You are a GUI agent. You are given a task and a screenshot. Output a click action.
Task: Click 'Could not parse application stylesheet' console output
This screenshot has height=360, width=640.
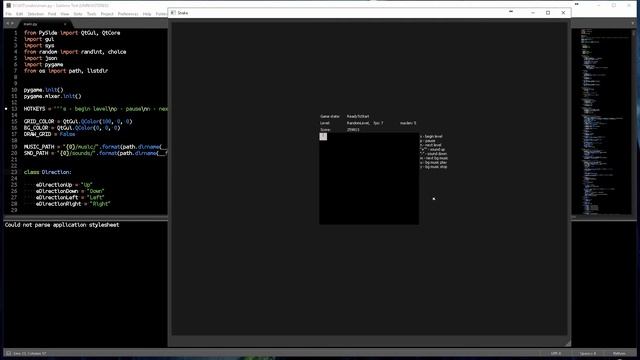pos(62,225)
